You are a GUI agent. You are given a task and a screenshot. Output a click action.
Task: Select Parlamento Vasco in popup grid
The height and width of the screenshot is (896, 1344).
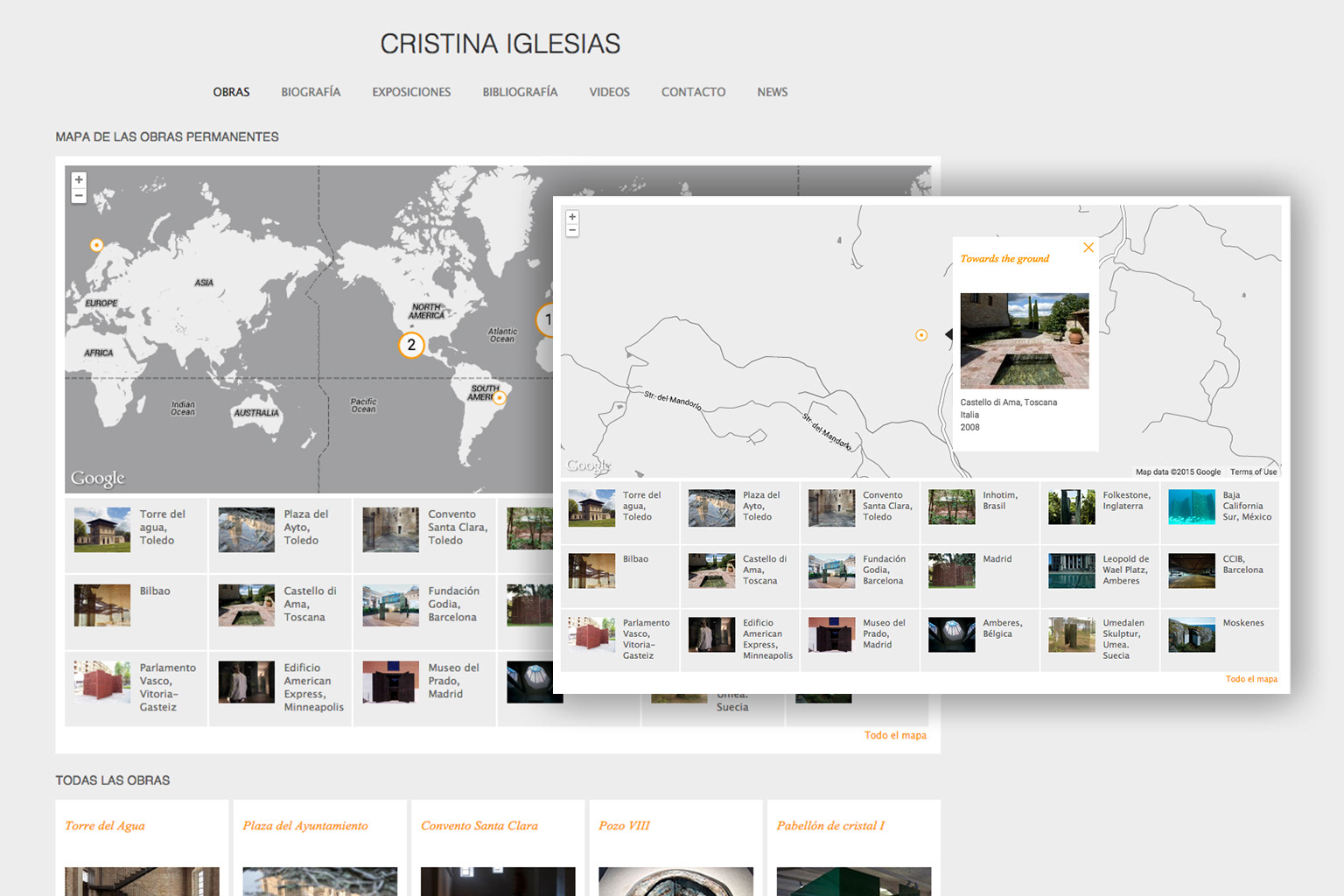619,640
